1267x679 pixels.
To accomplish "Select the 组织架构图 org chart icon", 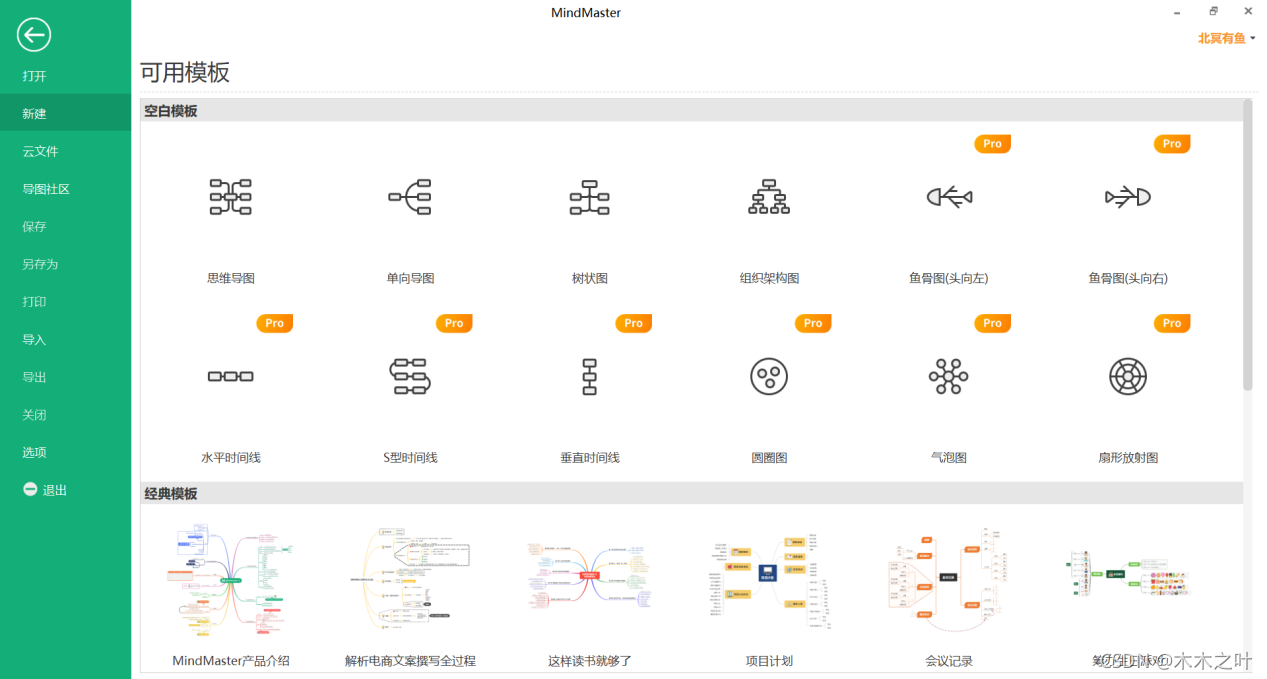I will (769, 197).
